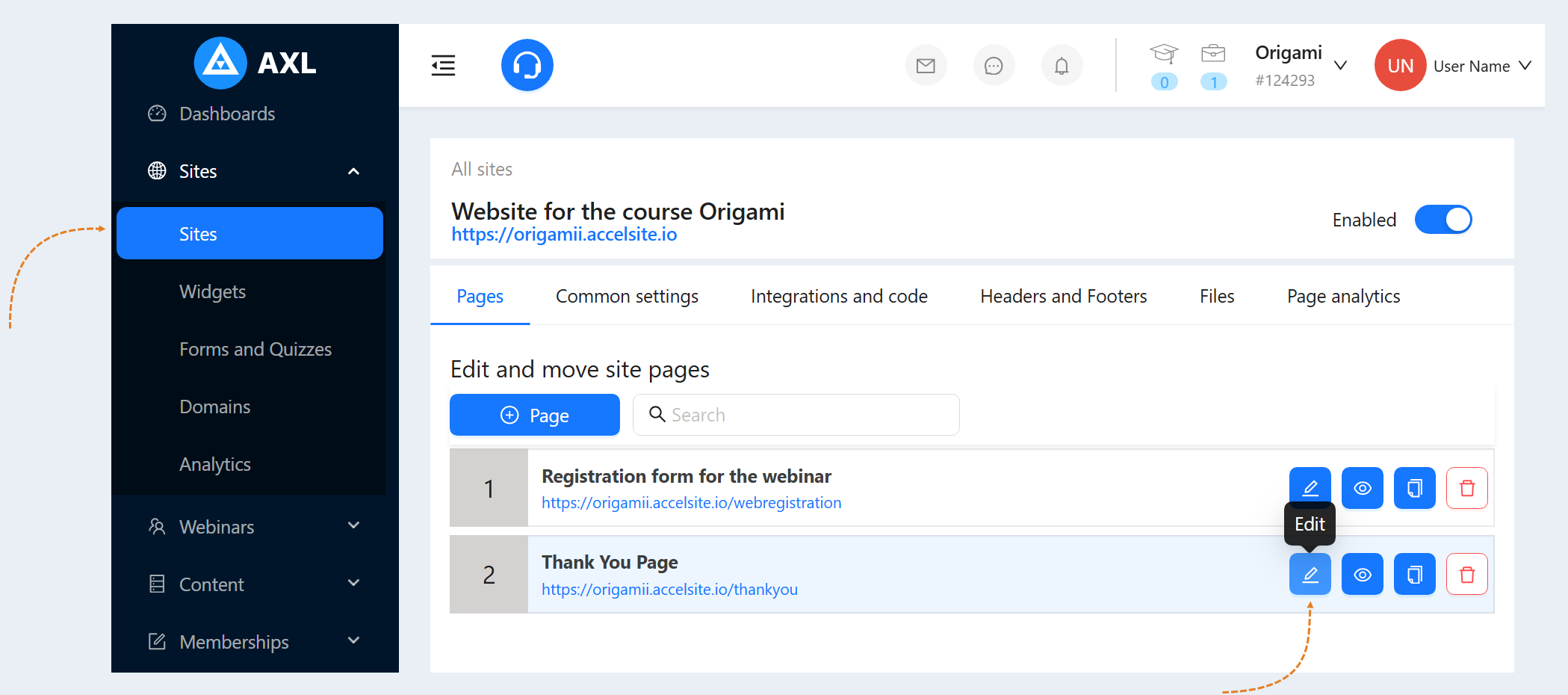Open the mail envelope icon

[x=926, y=66]
